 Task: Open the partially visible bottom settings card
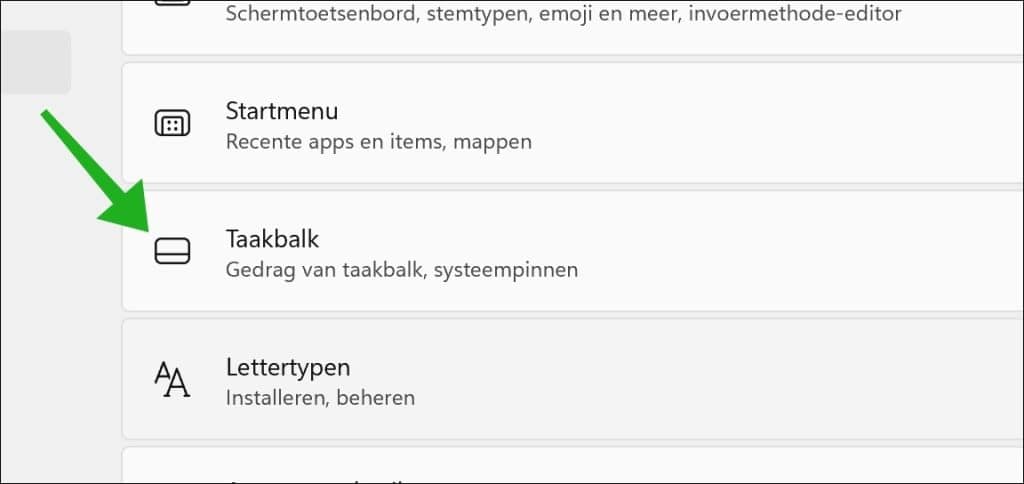[x=572, y=465]
